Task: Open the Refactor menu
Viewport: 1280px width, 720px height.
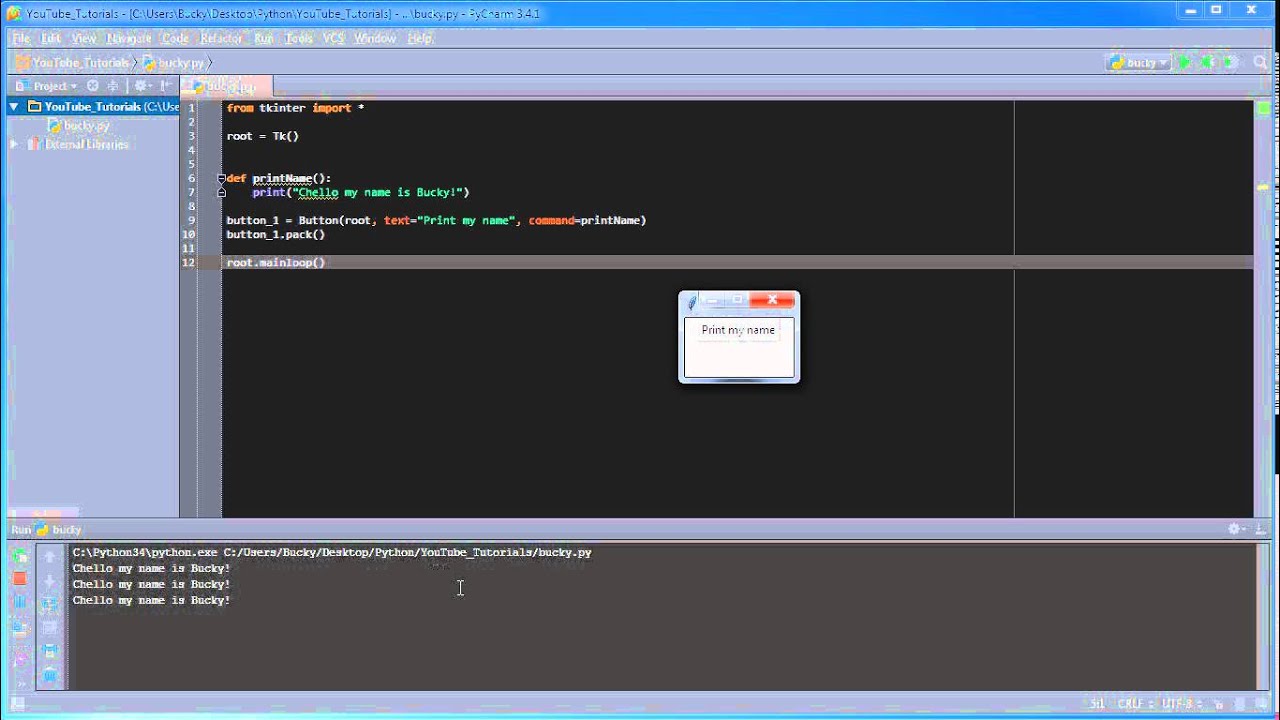Action: pyautogui.click(x=221, y=38)
